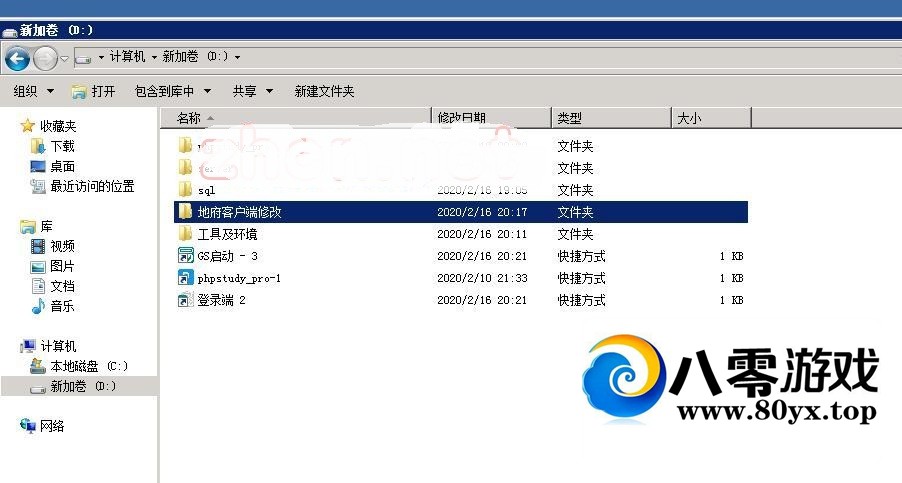
Task: Open the 组织 menu
Action: click(33, 91)
